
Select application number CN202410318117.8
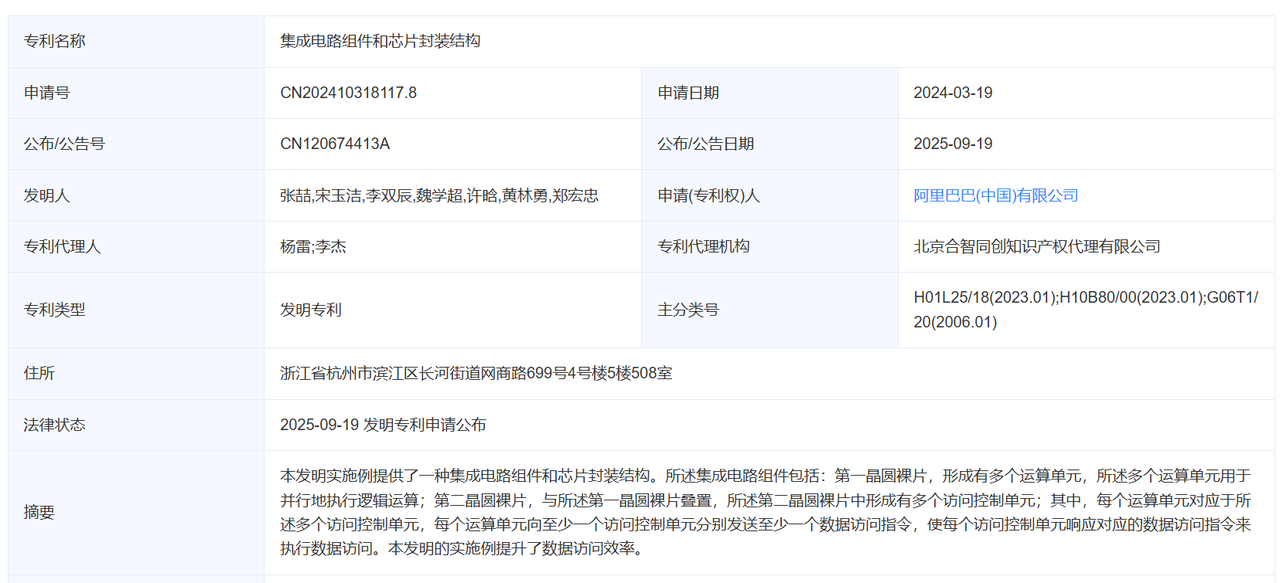(348, 92)
